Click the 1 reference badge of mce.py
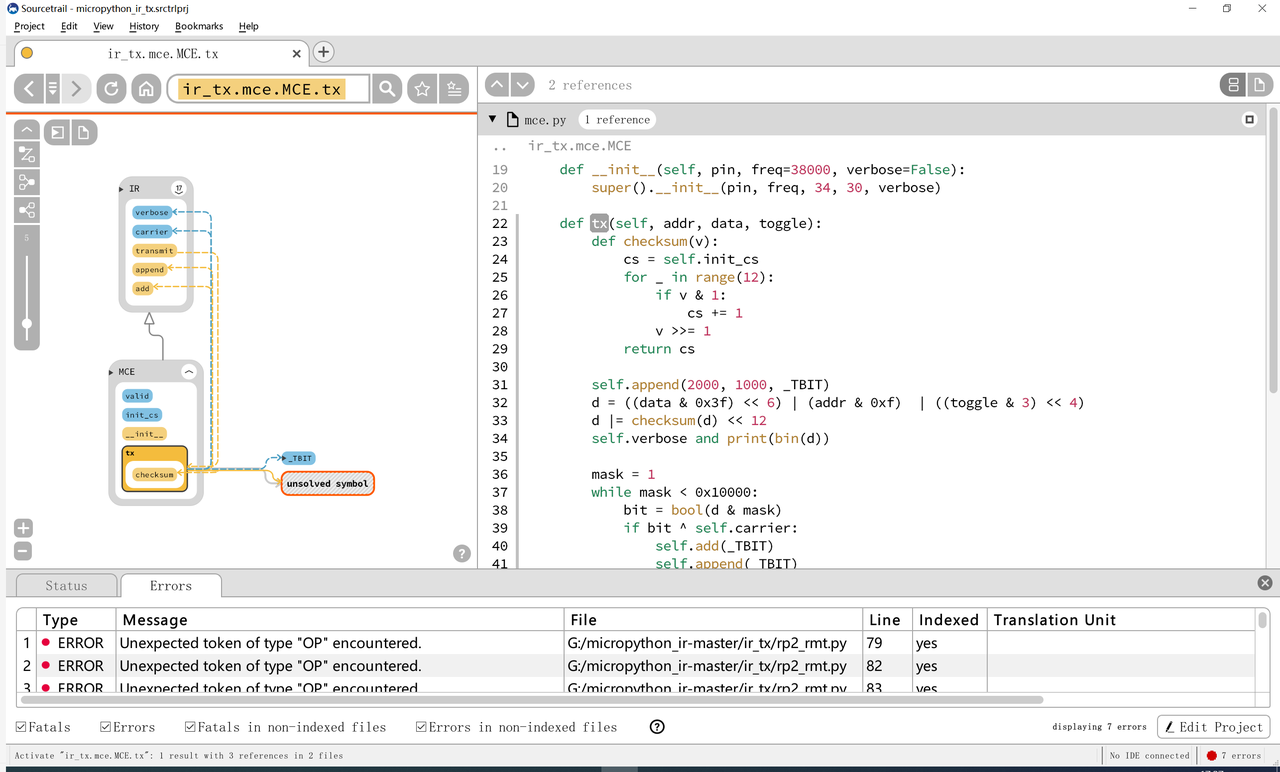Viewport: 1280px width, 772px height. [x=617, y=119]
